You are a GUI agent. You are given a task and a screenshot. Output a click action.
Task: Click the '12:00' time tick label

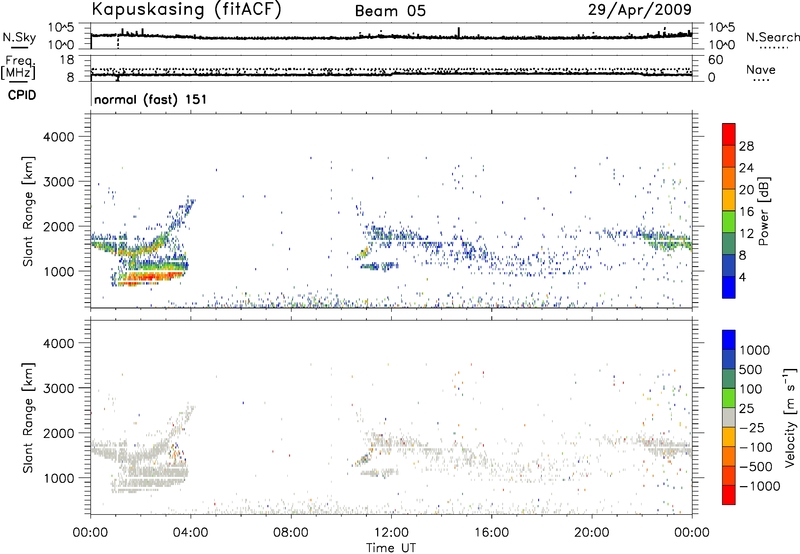pos(391,533)
